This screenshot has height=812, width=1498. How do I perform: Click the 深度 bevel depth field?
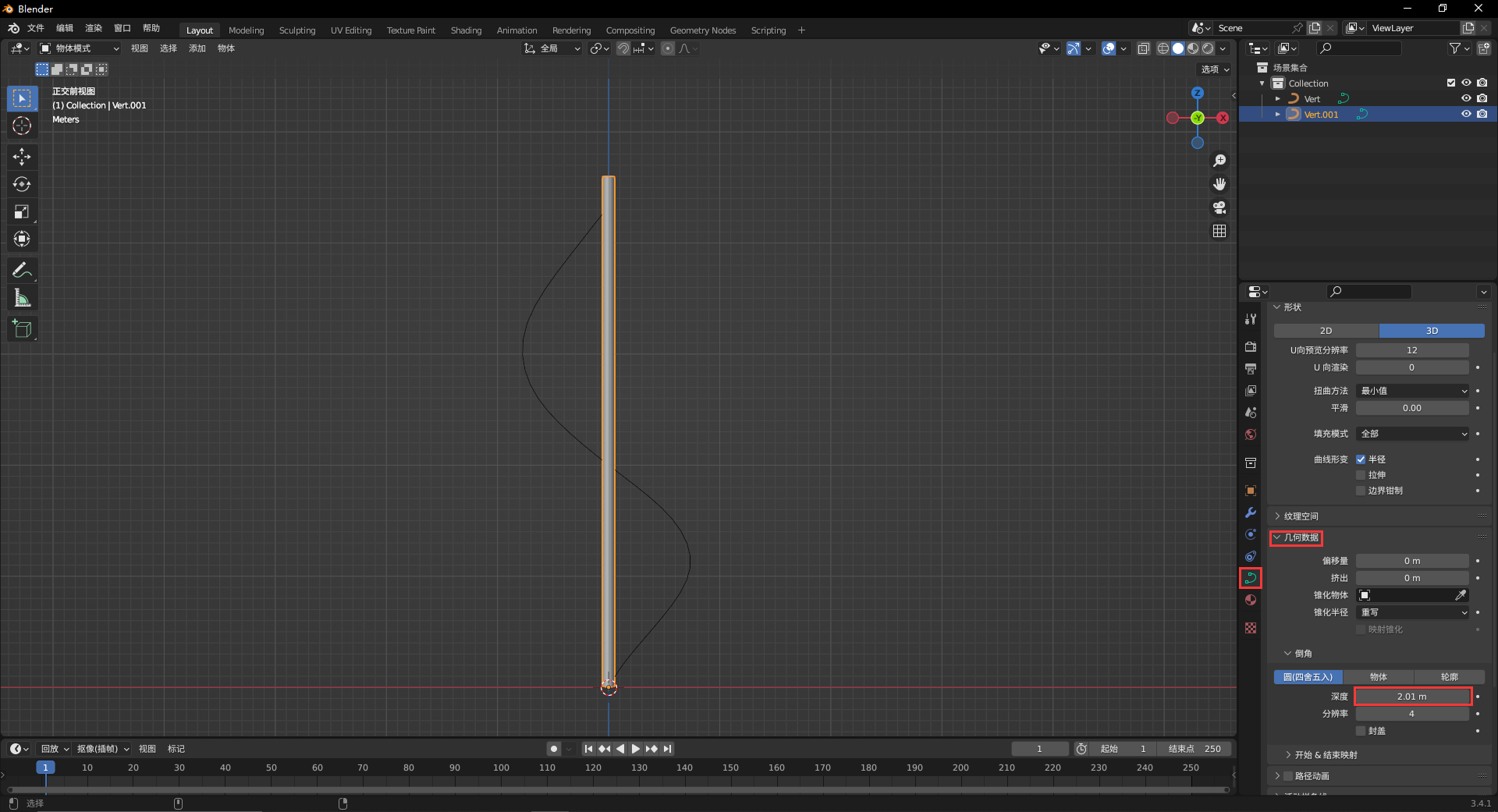pyautogui.click(x=1411, y=697)
